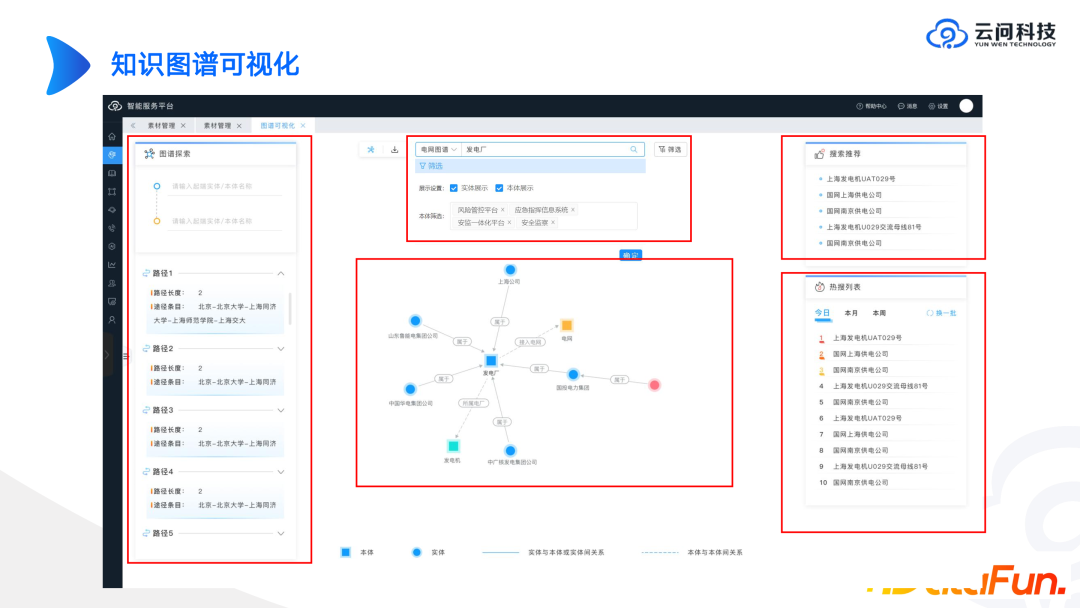Click the download icon in graph toolbar
The height and width of the screenshot is (608, 1080).
[x=395, y=149]
